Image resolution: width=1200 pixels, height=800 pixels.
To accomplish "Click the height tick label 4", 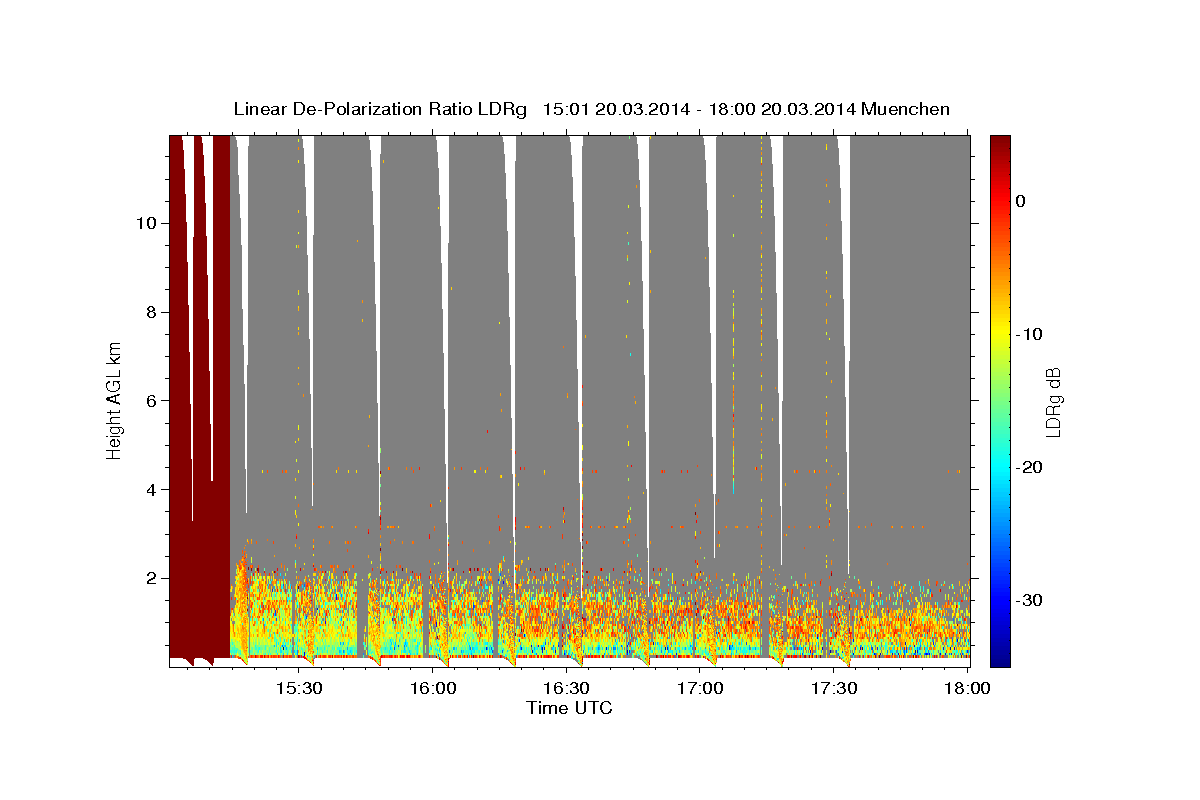I will tap(150, 490).
